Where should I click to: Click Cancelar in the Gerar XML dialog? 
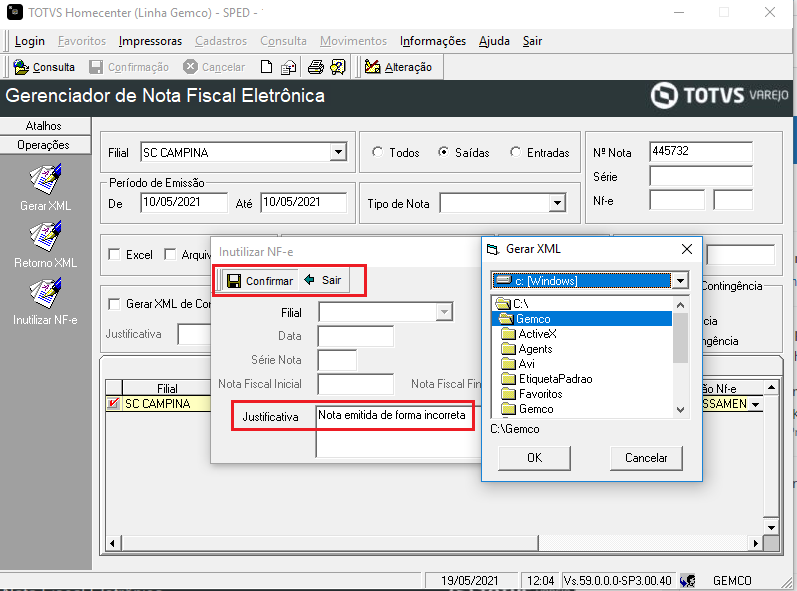click(646, 458)
